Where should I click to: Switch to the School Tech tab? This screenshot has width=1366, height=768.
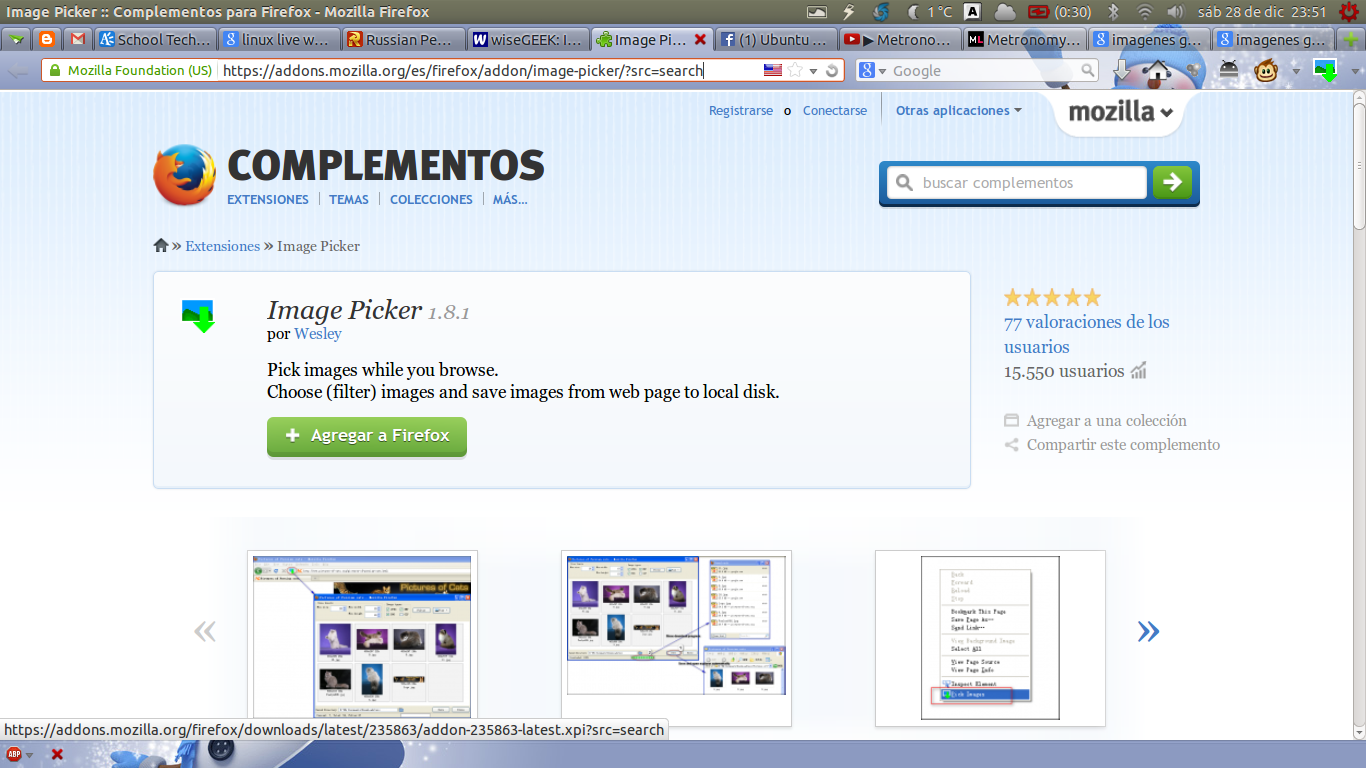(x=155, y=40)
